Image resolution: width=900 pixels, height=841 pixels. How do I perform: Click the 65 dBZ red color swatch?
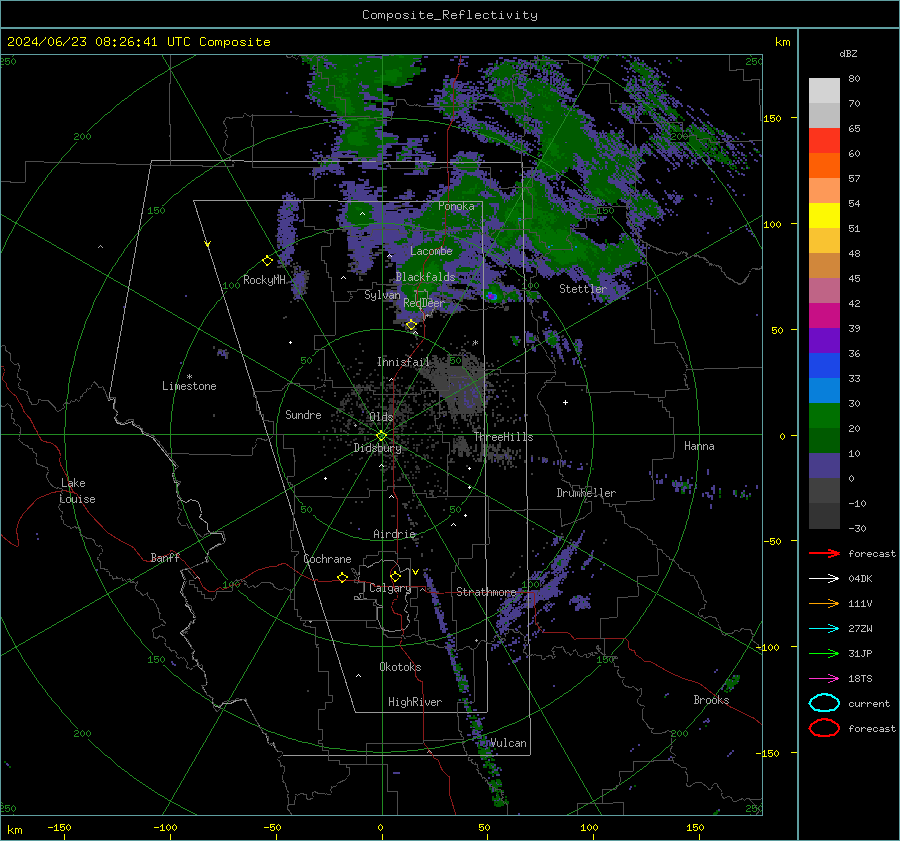[824, 141]
